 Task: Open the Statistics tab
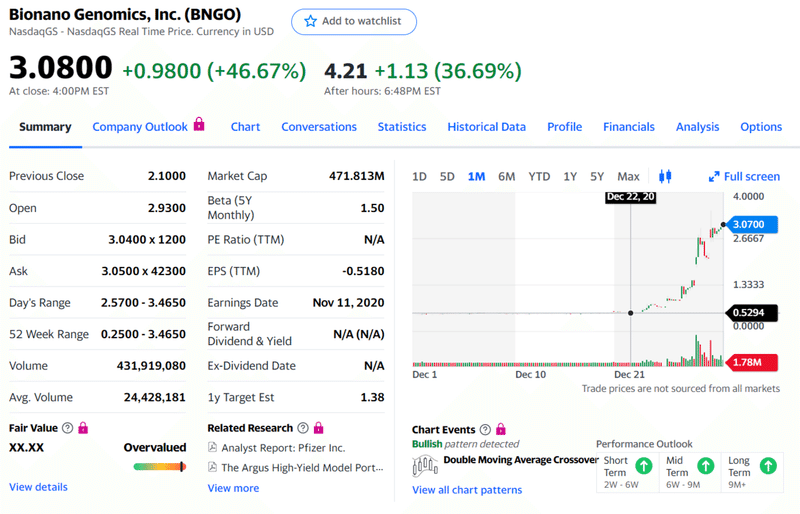(x=402, y=127)
